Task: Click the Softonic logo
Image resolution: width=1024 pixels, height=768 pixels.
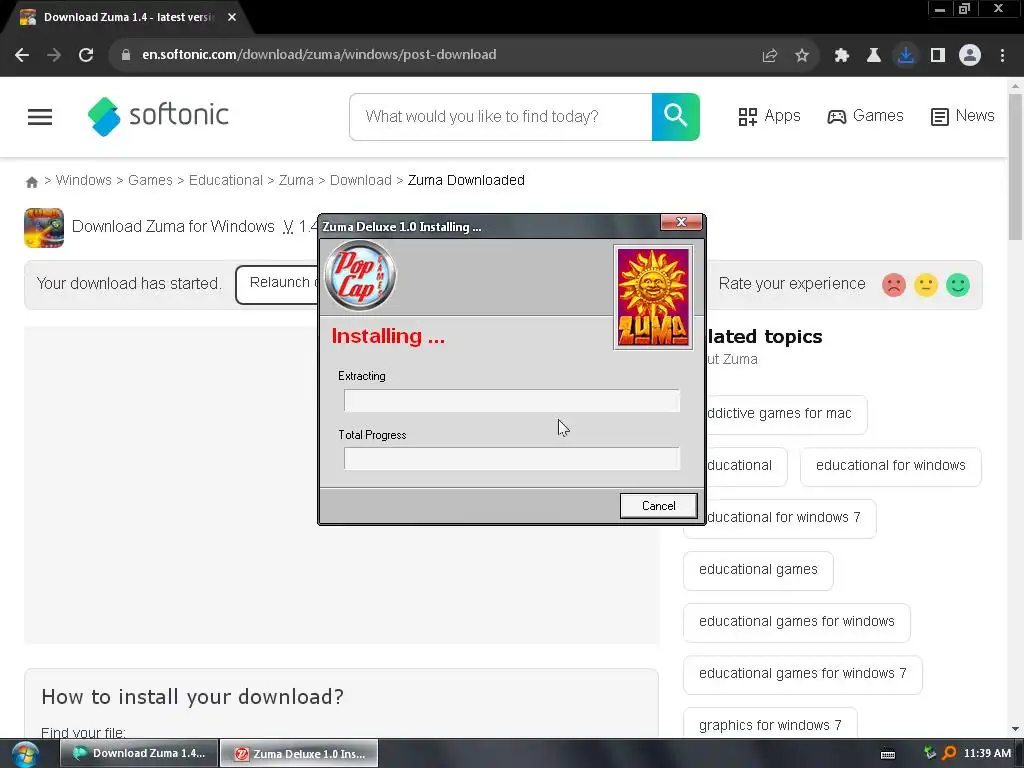Action: pos(158,116)
